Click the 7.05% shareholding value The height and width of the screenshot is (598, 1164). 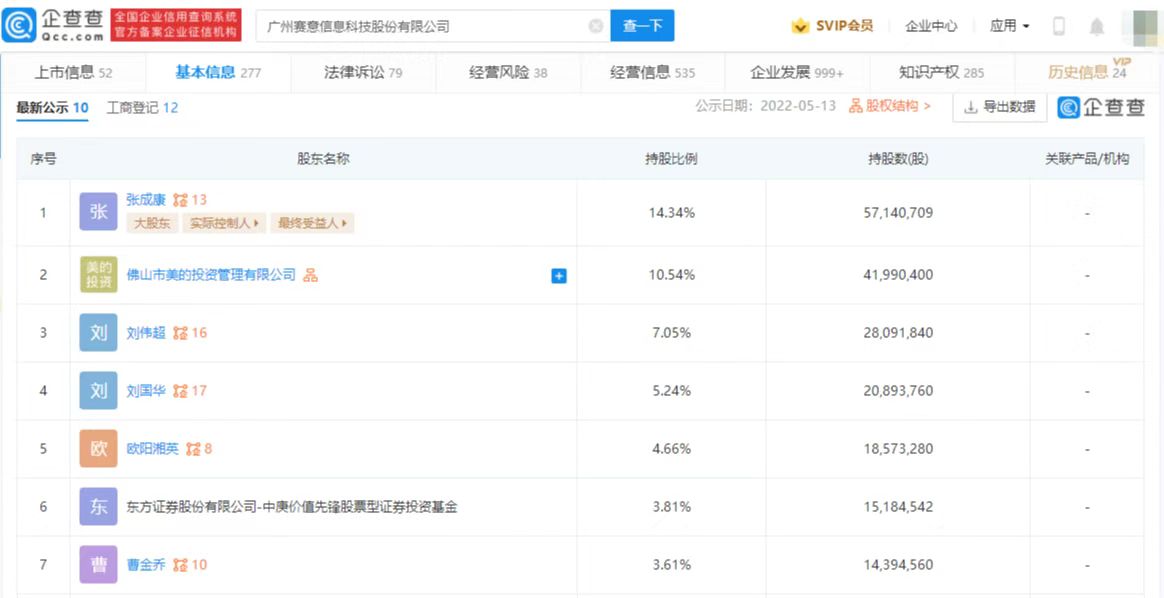click(x=671, y=333)
